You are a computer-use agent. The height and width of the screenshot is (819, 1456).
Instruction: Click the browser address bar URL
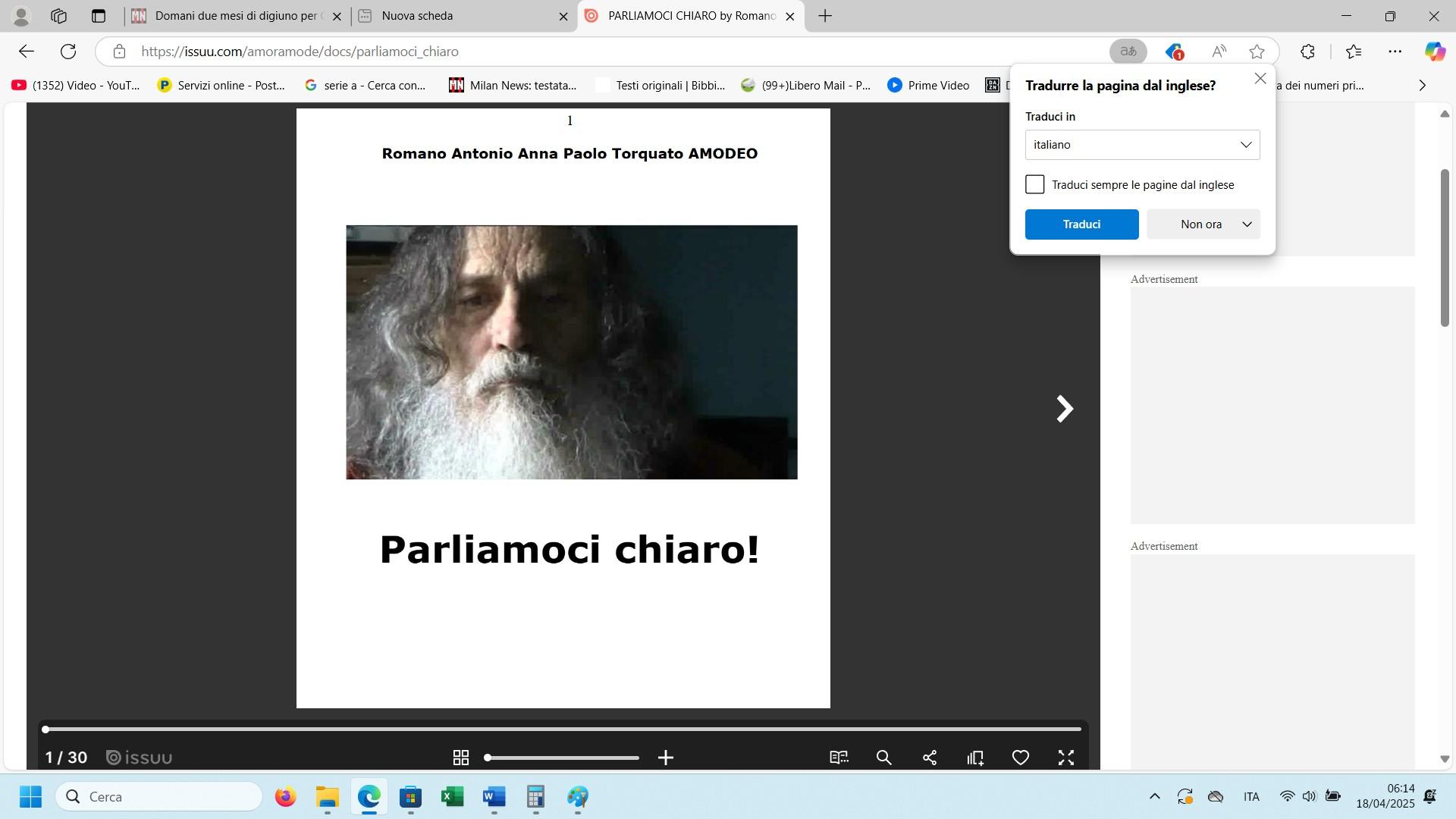[x=300, y=52]
